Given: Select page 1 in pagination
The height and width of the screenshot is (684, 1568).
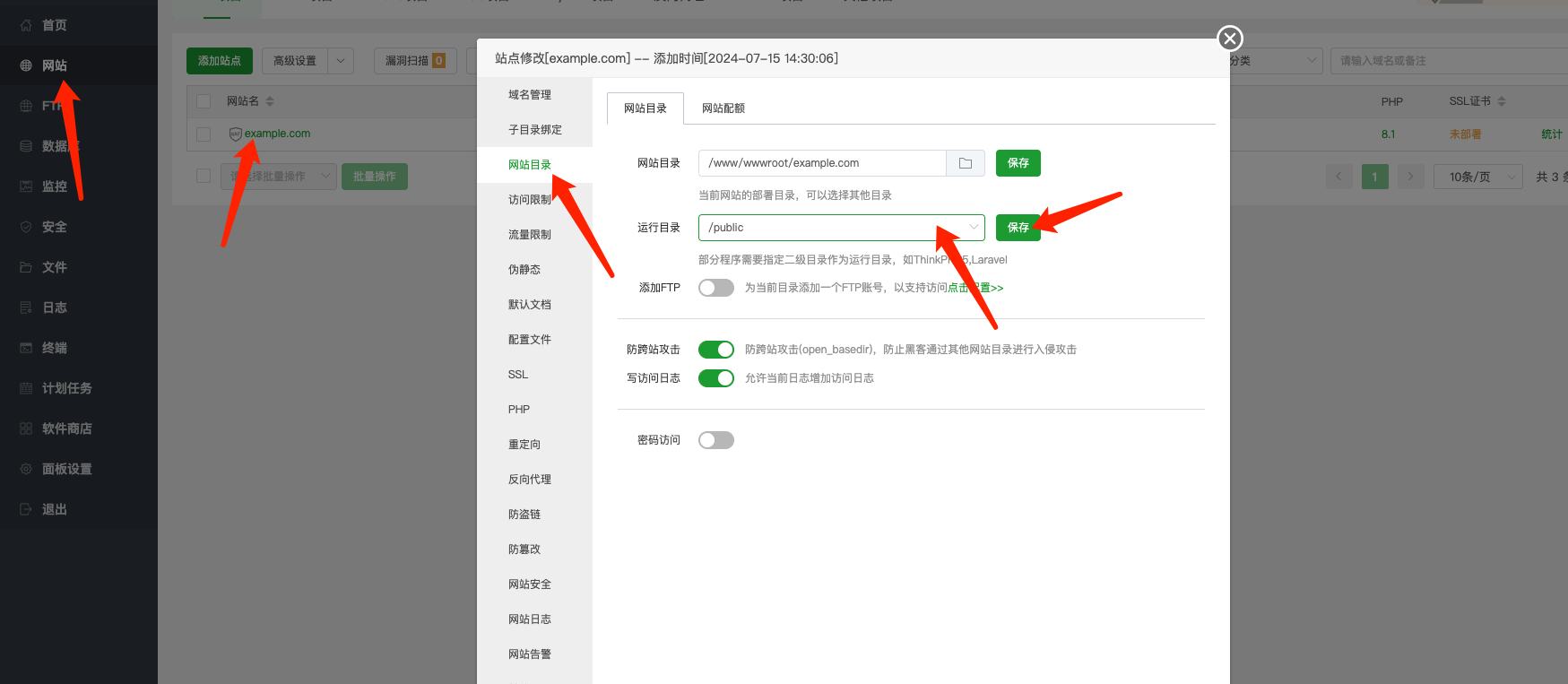Looking at the screenshot, I should (1374, 177).
